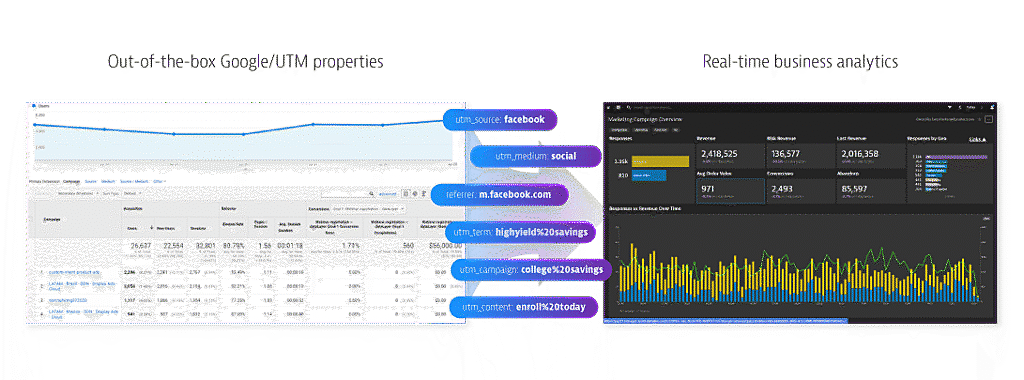Select the pie chart view icon
This screenshot has height=380, width=1024.
(x=415, y=193)
